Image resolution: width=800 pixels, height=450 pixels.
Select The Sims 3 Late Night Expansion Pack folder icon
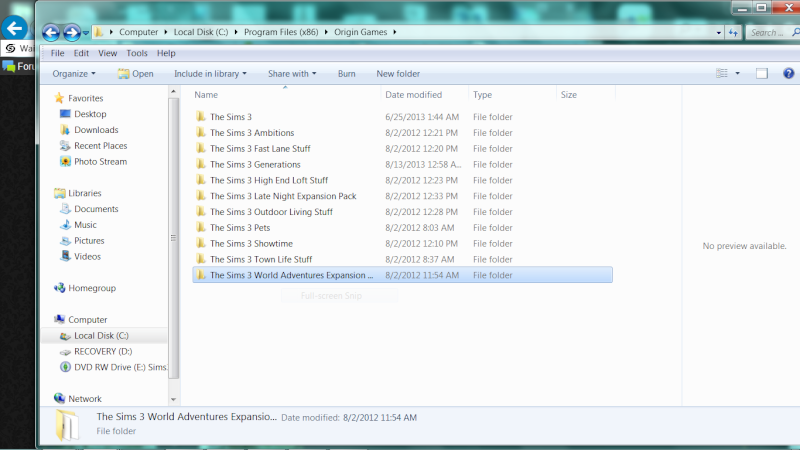pos(201,195)
